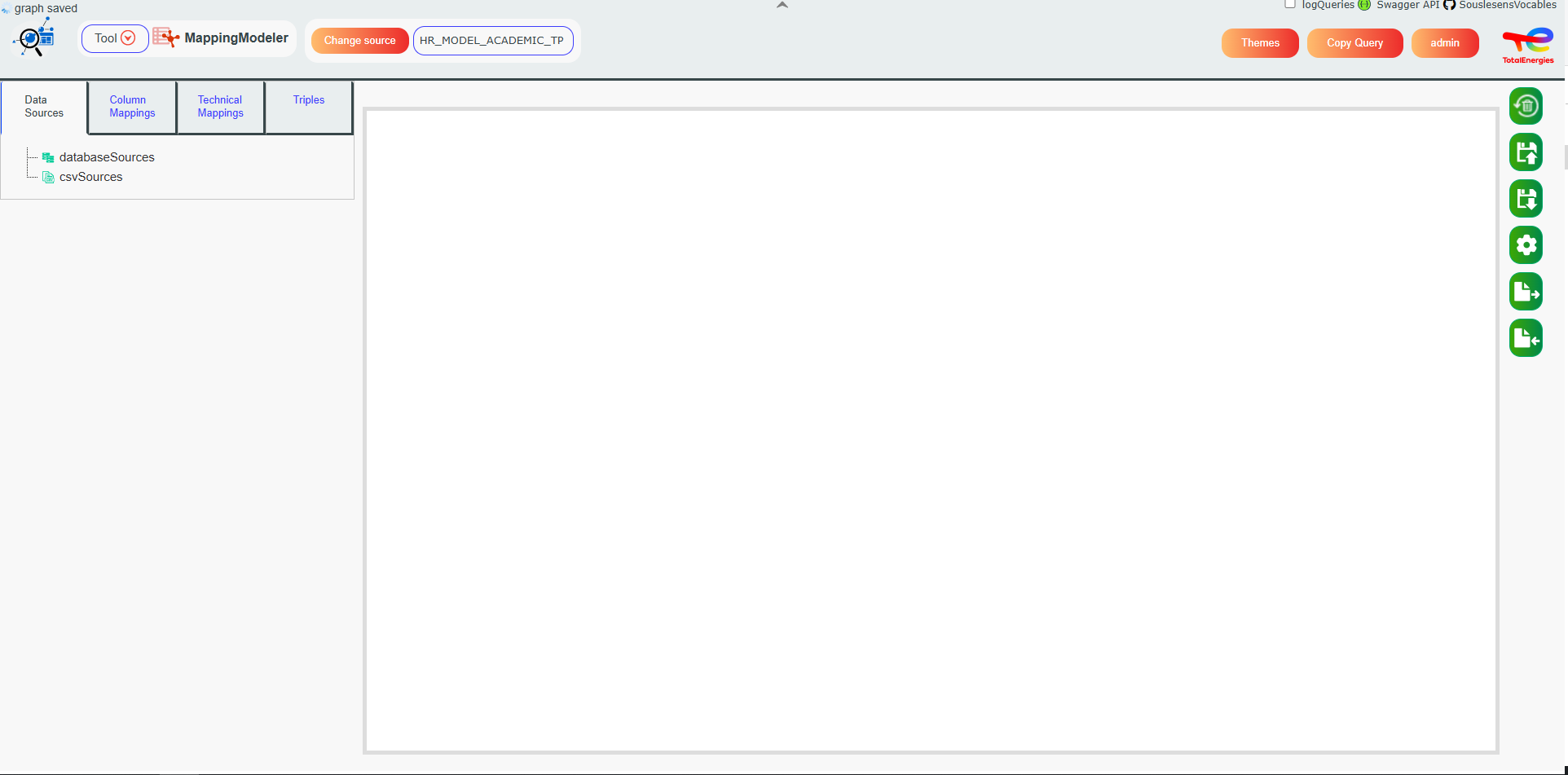Viewport: 1568px width, 775px height.
Task: Collapse the top bar with the chevron
Action: pos(782,5)
